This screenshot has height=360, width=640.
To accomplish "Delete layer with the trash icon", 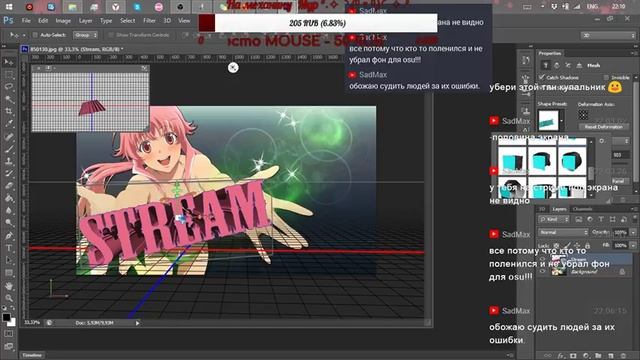I will click(x=623, y=356).
